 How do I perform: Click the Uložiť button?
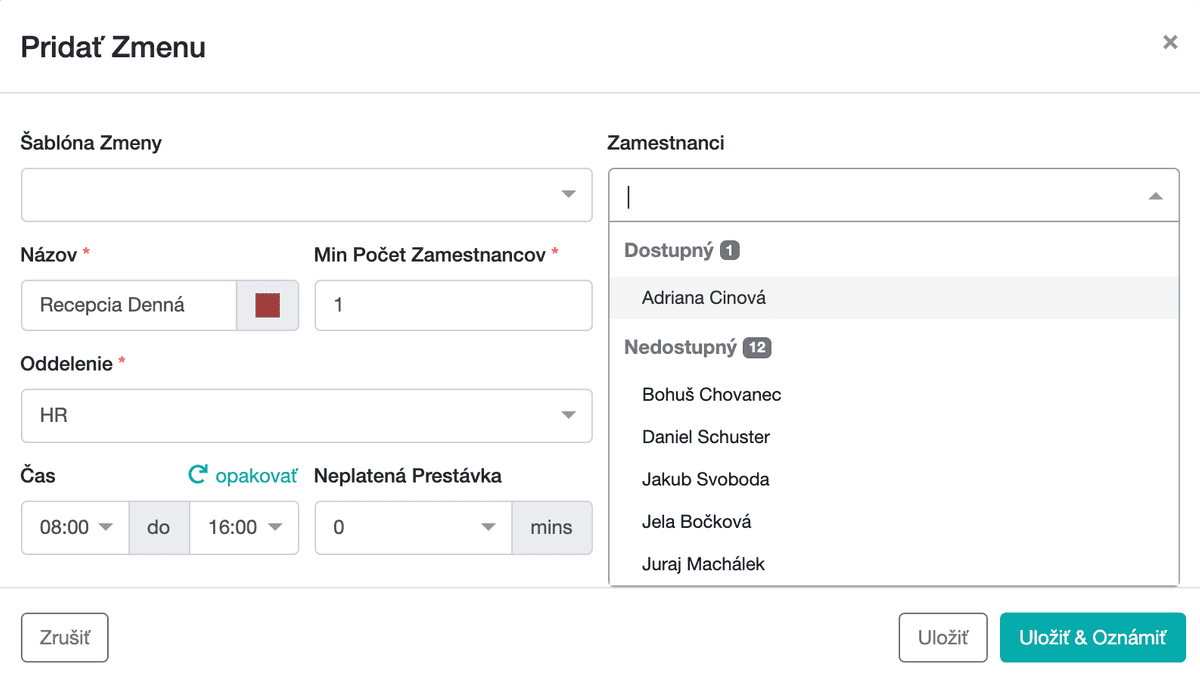coord(943,638)
